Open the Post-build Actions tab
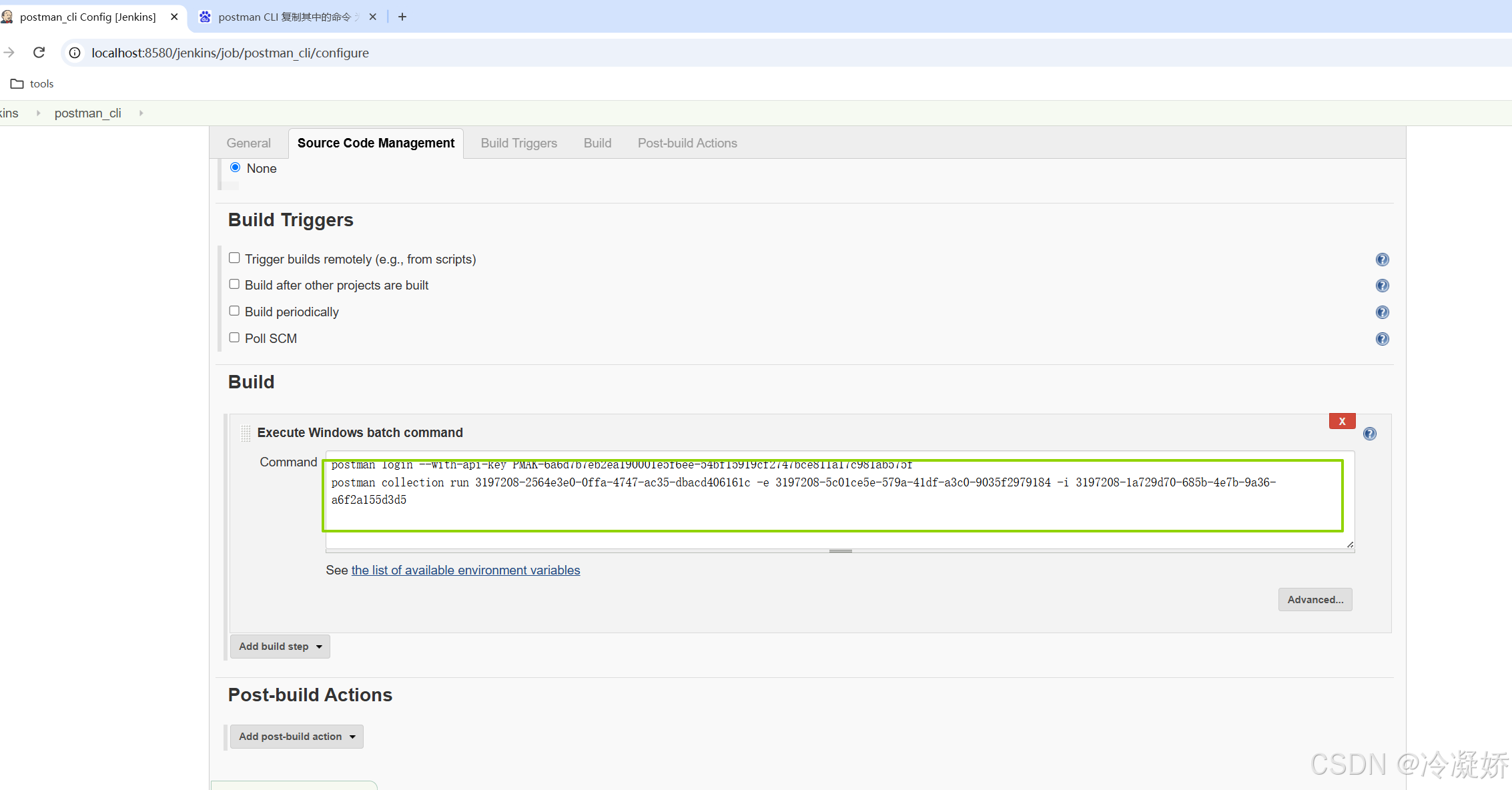Screen dimensions: 1512x790 click(x=687, y=143)
